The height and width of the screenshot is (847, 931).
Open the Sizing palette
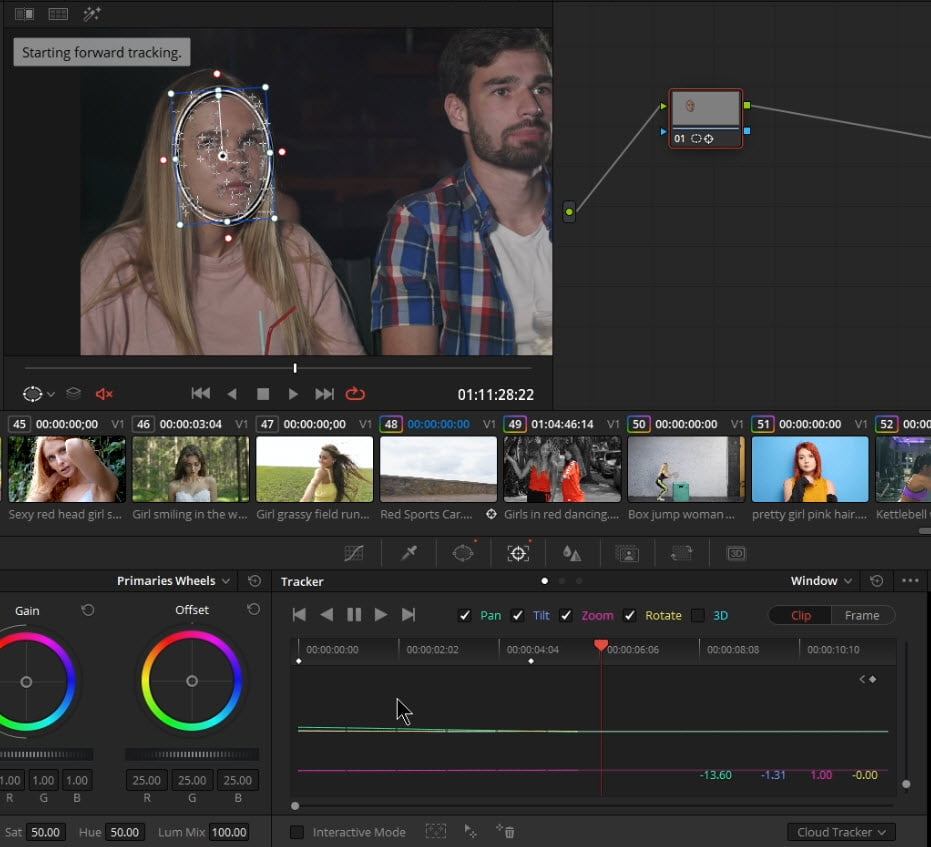tap(682, 554)
